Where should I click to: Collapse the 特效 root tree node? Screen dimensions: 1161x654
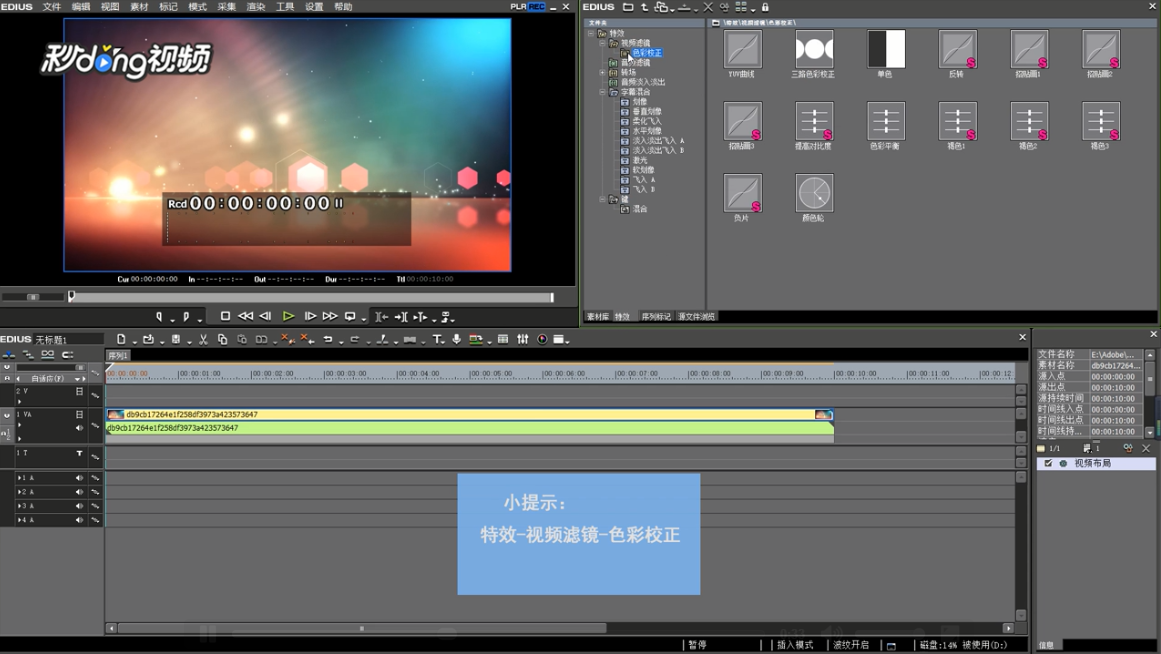591,33
